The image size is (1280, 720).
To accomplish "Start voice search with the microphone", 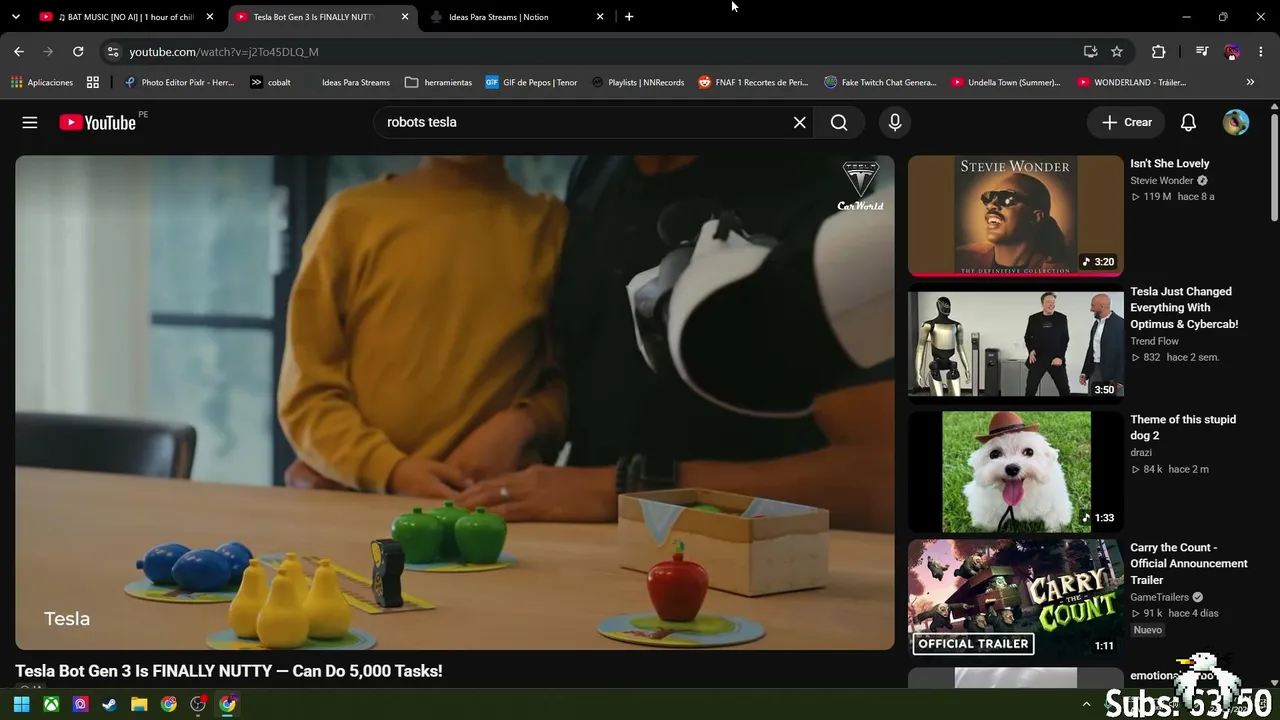I will pos(895,122).
